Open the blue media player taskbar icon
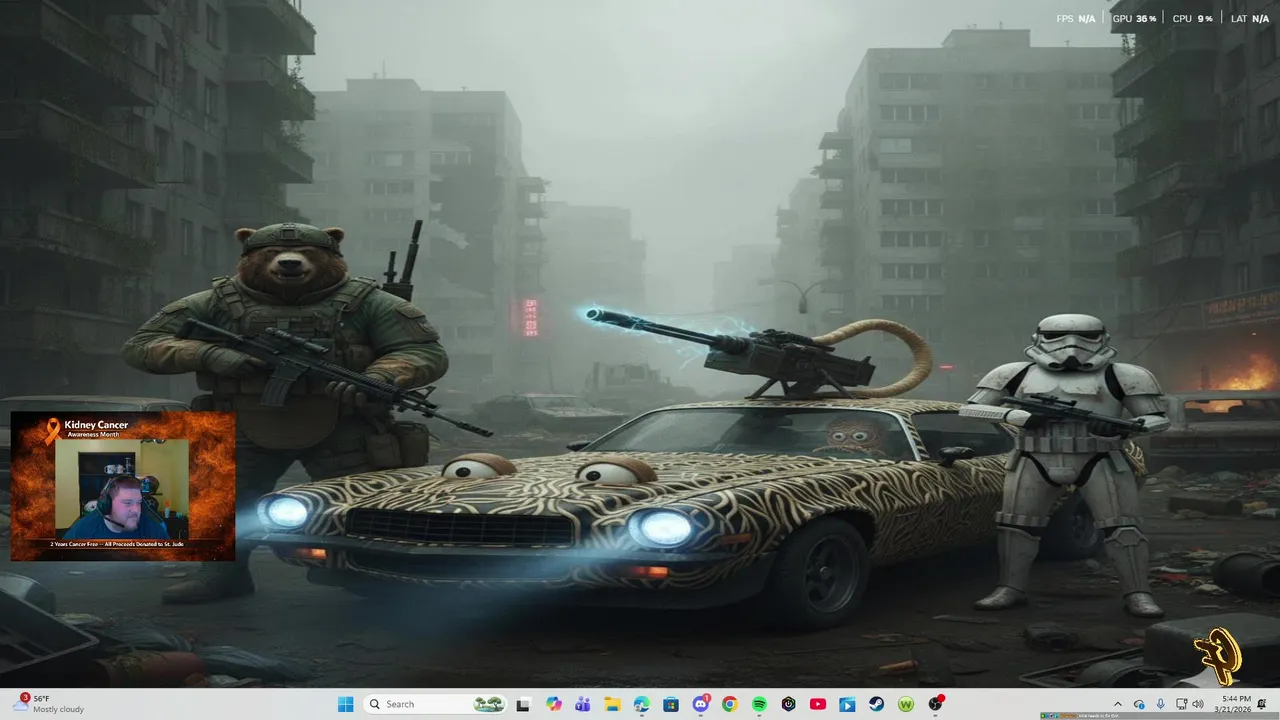Screen dimensions: 1280x720 coord(847,704)
